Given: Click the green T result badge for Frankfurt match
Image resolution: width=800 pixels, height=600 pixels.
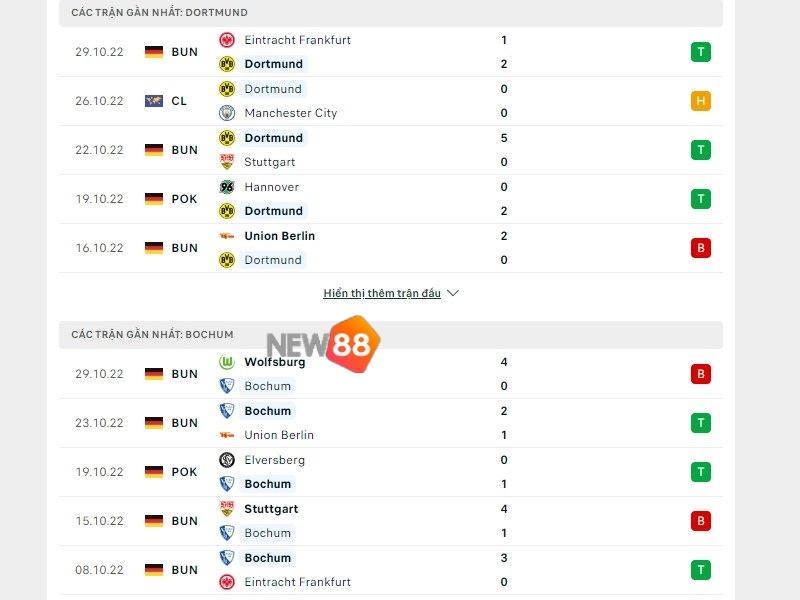Looking at the screenshot, I should coord(701,51).
